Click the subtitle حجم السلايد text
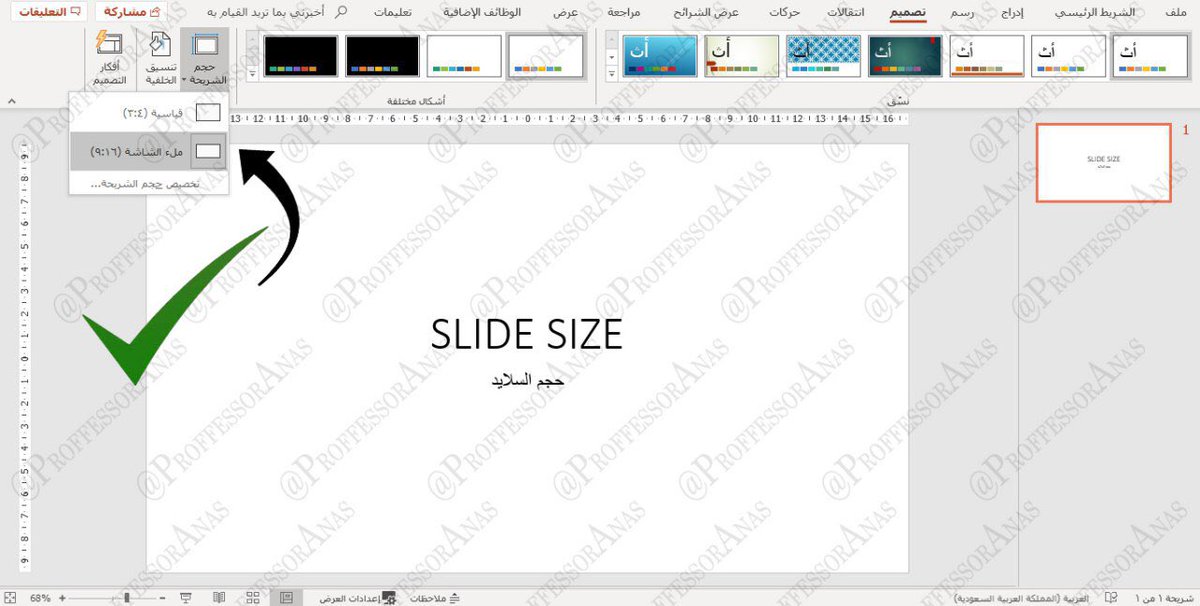Screen dimensions: 1200x606 (527, 381)
